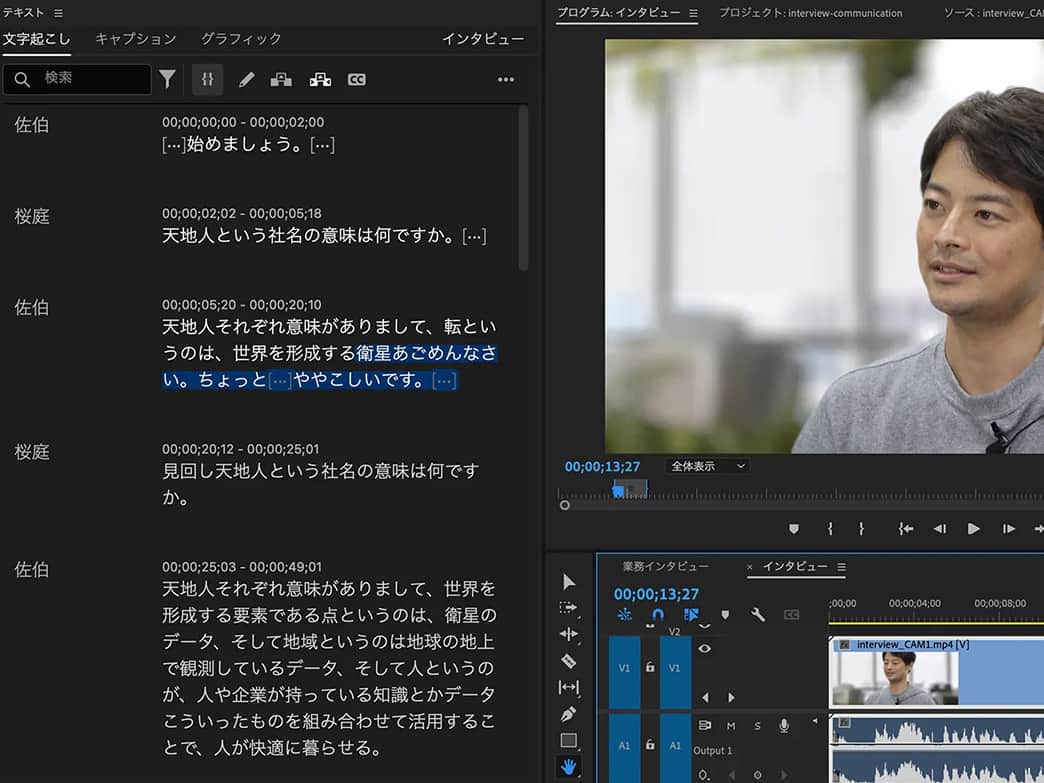Image resolution: width=1044 pixels, height=783 pixels.
Task: Toggle V1 track visibility eye icon
Action: (704, 648)
